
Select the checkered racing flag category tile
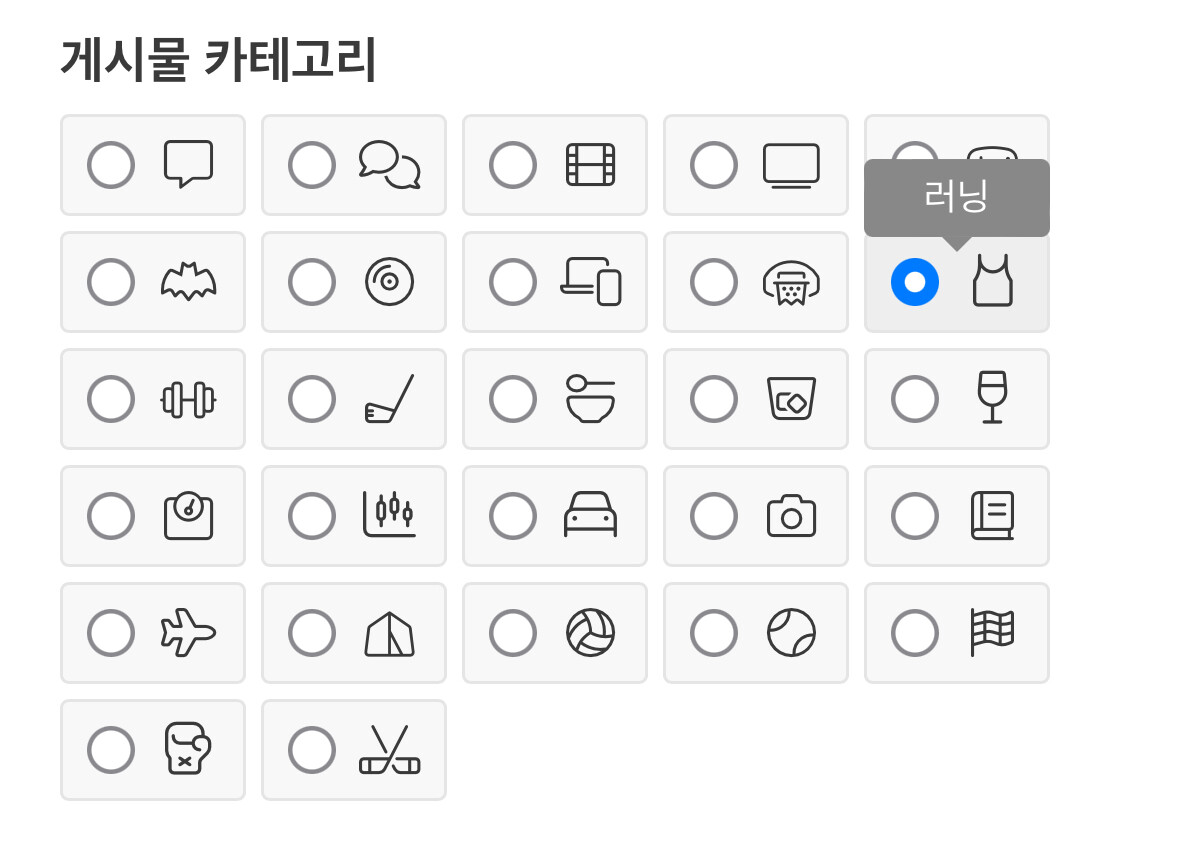click(957, 633)
